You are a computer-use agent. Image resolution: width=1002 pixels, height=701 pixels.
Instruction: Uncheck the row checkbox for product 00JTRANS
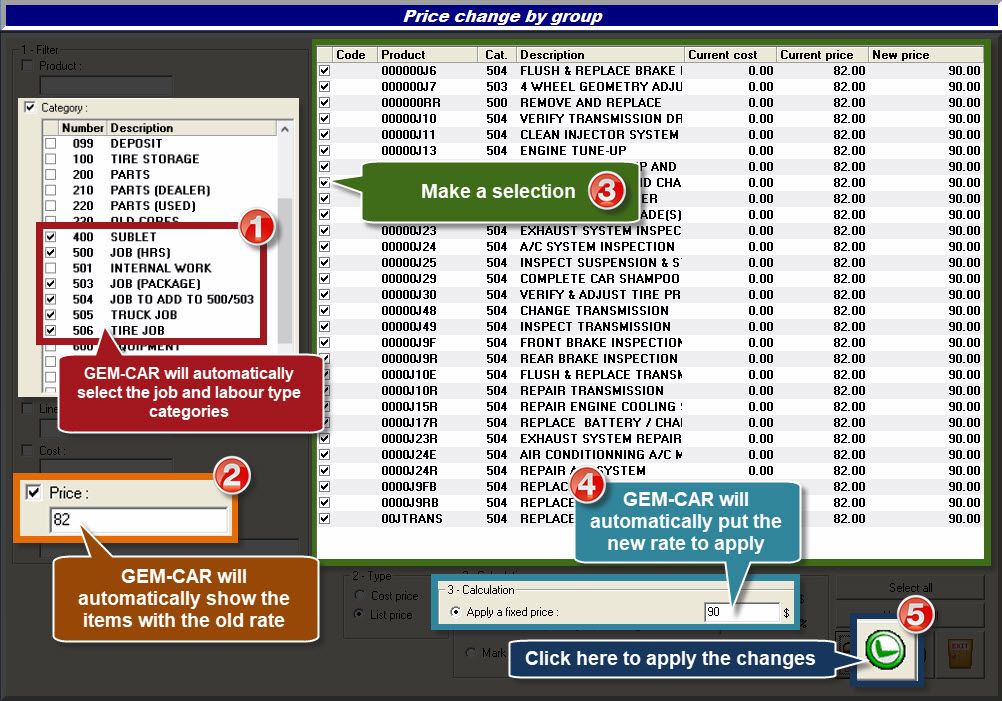click(325, 518)
